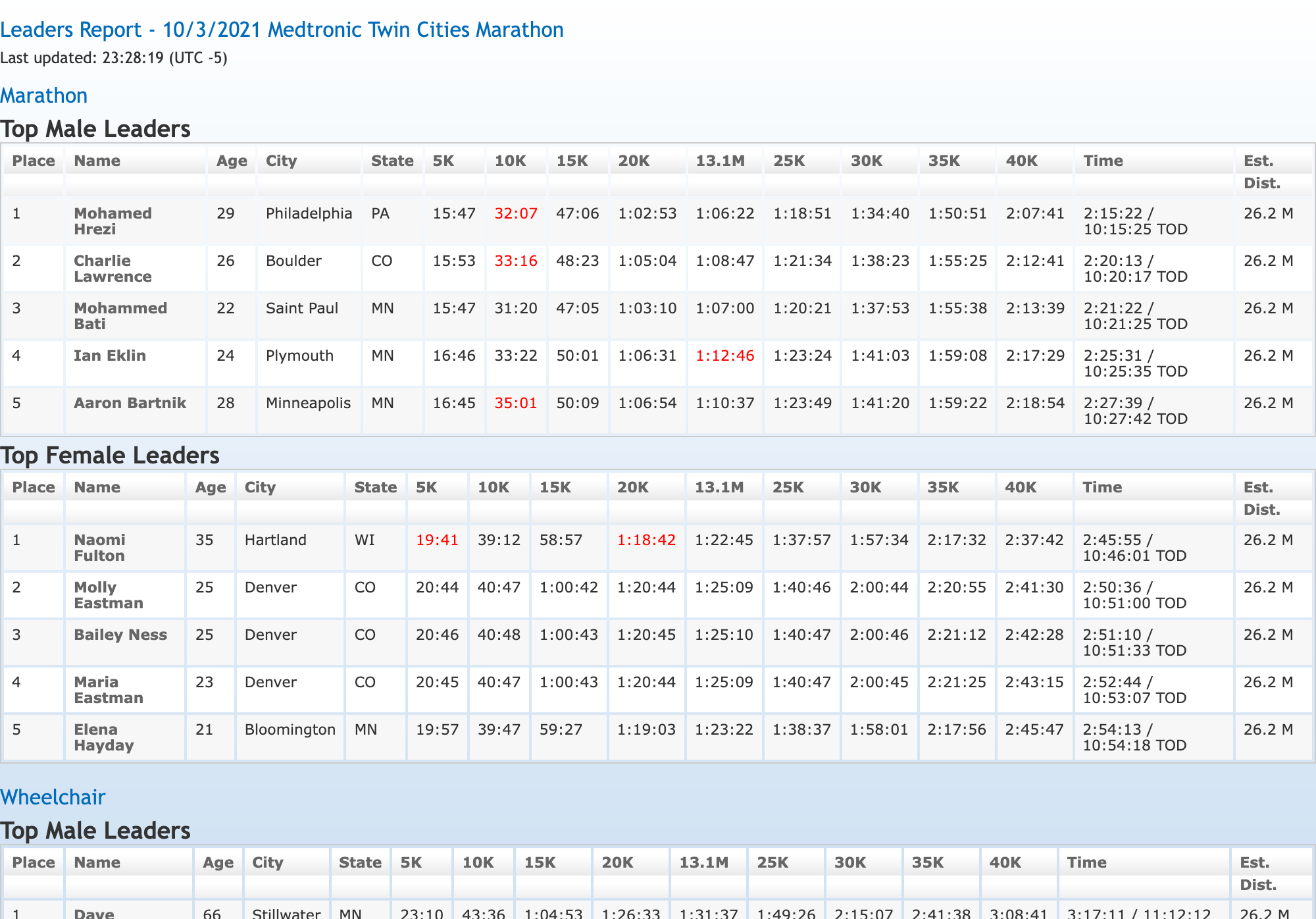This screenshot has width=1316, height=919.
Task: Select Aaron Bartnik's name
Action: (130, 403)
